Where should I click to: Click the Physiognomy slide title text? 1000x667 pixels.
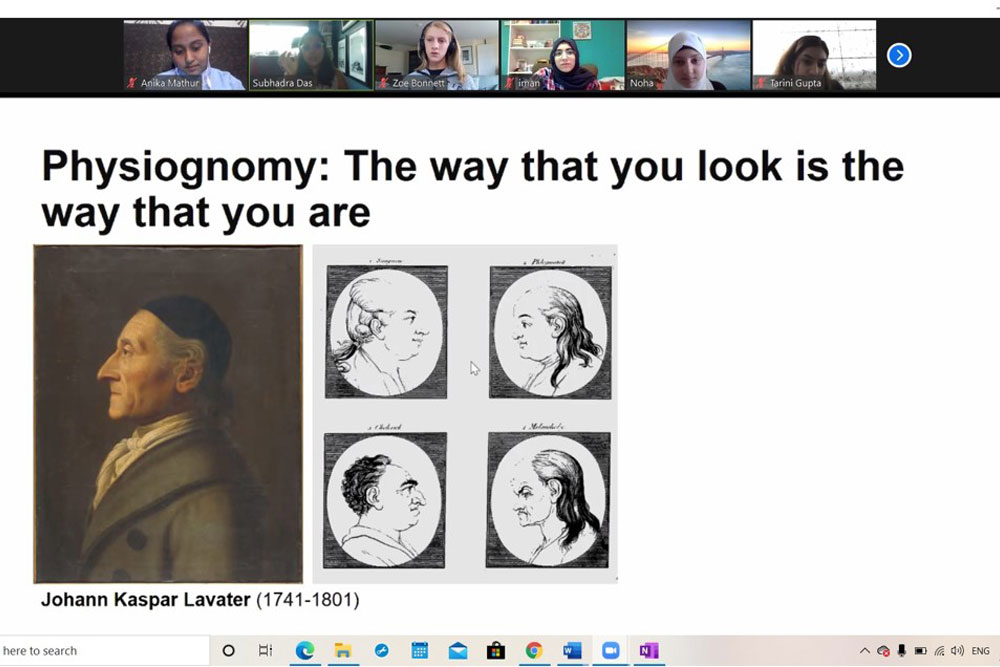(x=472, y=189)
